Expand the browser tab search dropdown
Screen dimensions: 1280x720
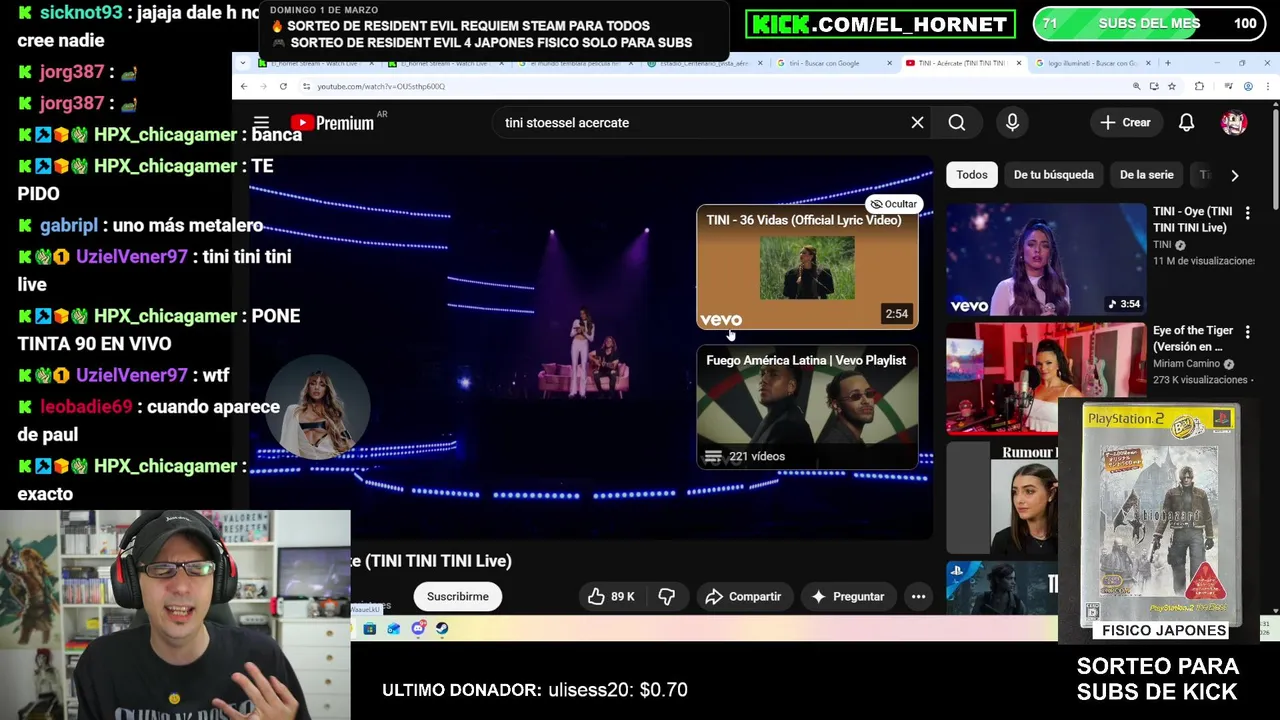[x=243, y=63]
